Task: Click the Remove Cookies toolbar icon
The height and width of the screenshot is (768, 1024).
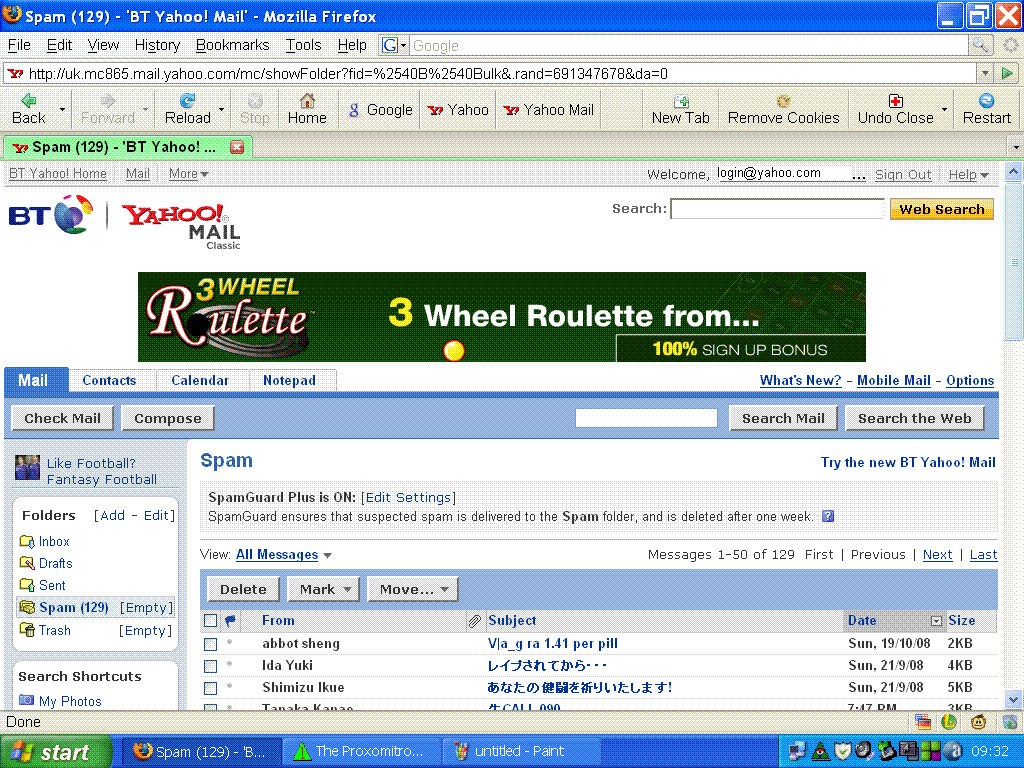Action: coord(783,101)
